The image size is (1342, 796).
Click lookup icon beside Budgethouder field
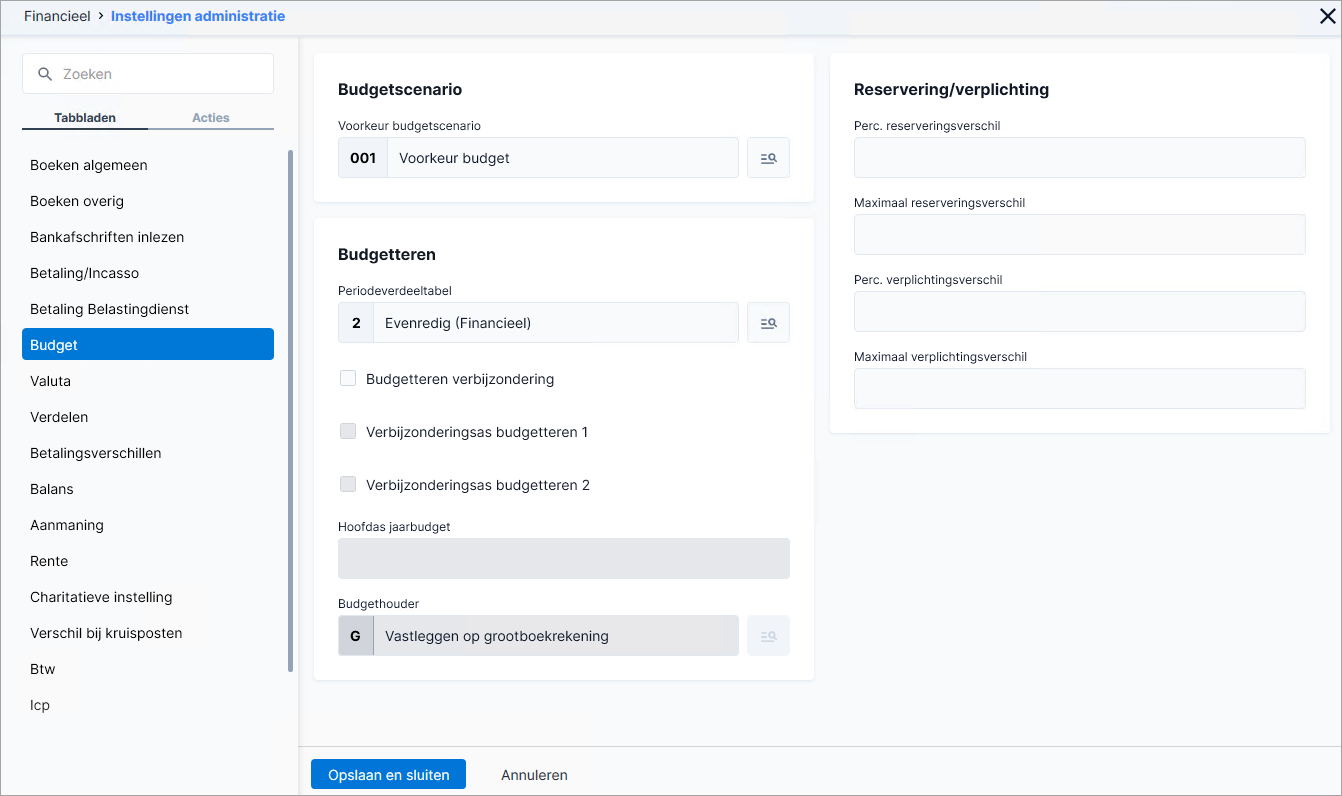point(768,636)
